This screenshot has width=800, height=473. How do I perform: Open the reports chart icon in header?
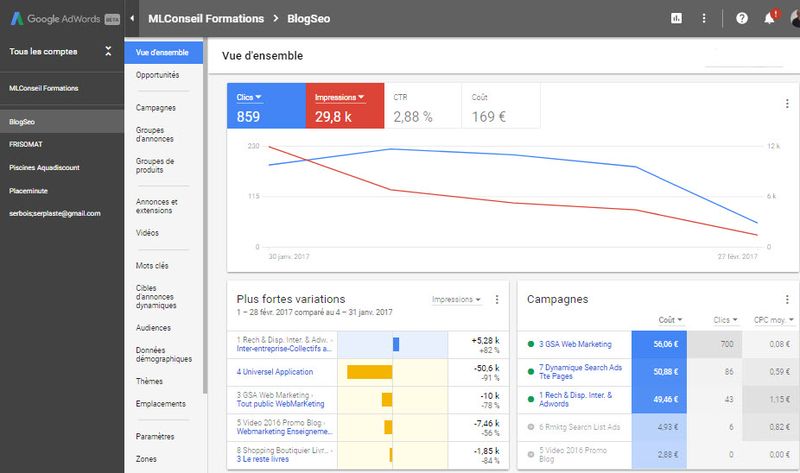pos(676,18)
